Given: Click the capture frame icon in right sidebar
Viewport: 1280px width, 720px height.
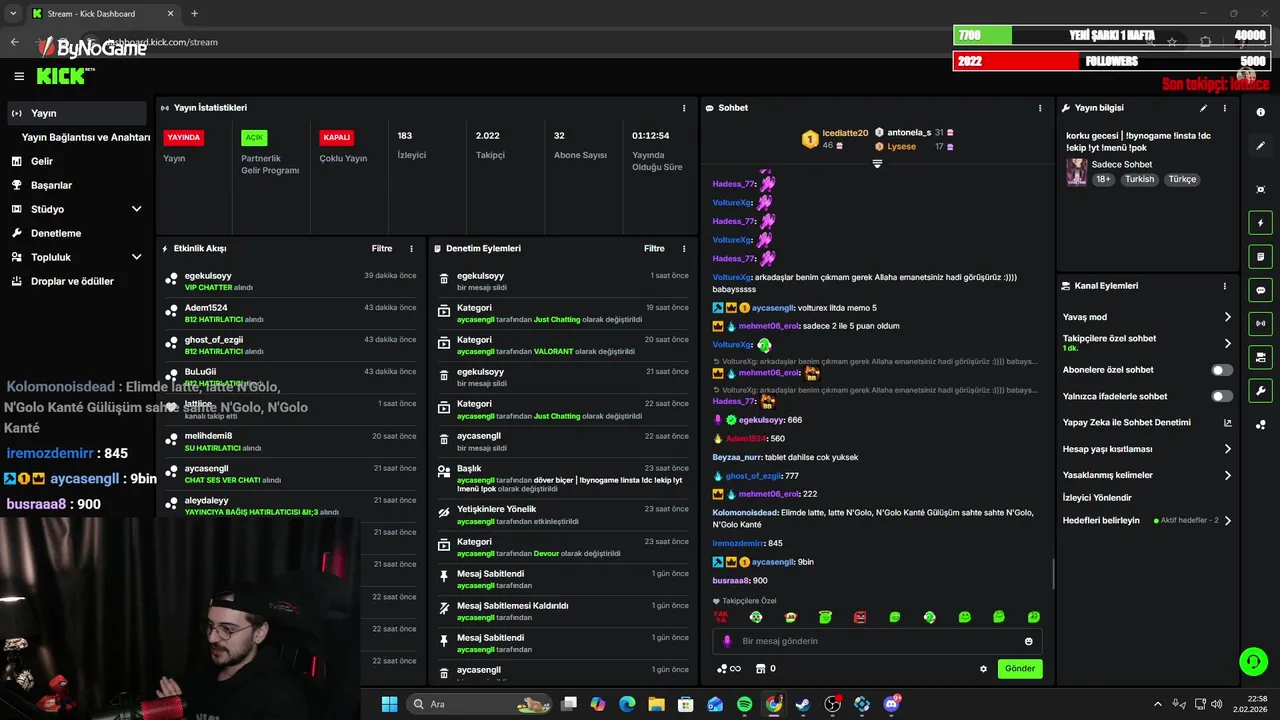Looking at the screenshot, I should 1260,189.
